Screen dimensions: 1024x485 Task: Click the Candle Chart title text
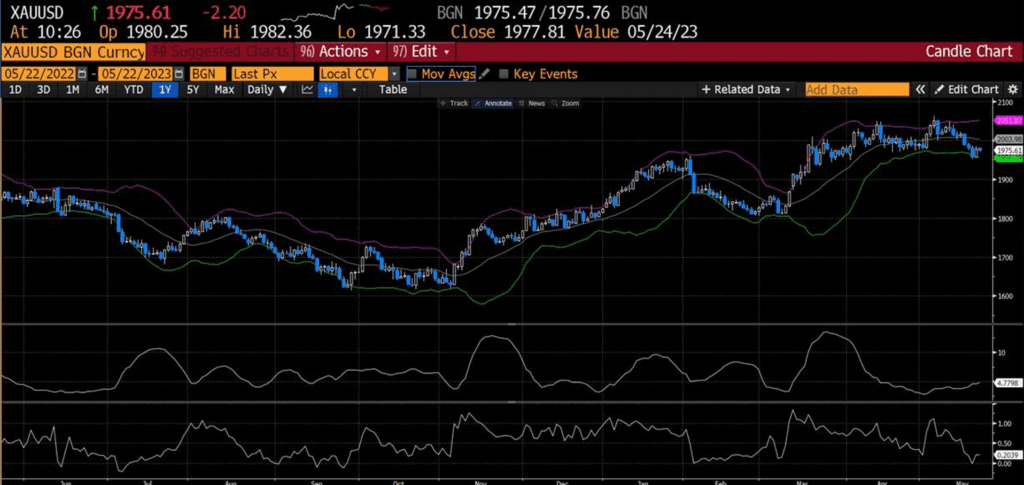pyautogui.click(x=969, y=51)
